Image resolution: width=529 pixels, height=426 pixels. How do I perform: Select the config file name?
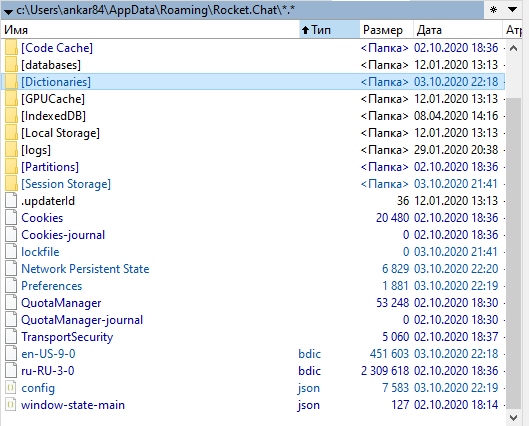pyautogui.click(x=38, y=388)
